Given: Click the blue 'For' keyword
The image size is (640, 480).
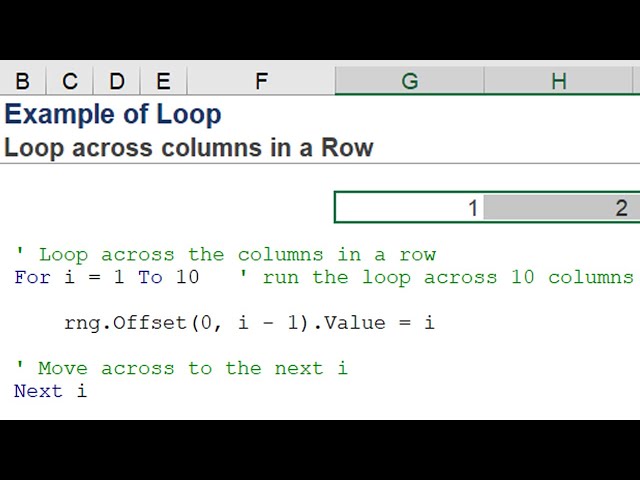Looking at the screenshot, I should pyautogui.click(x=32, y=277).
